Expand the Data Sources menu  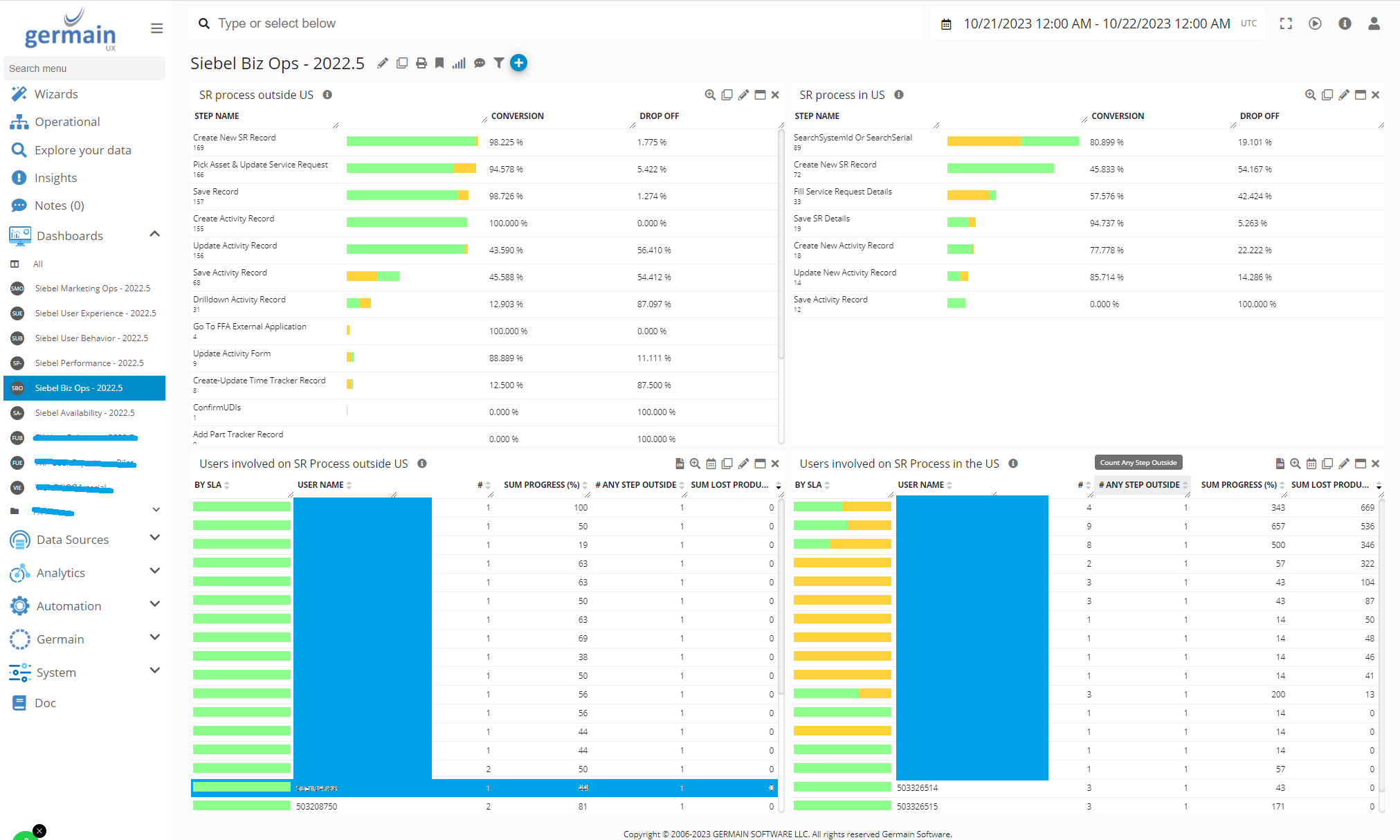[x=155, y=538]
